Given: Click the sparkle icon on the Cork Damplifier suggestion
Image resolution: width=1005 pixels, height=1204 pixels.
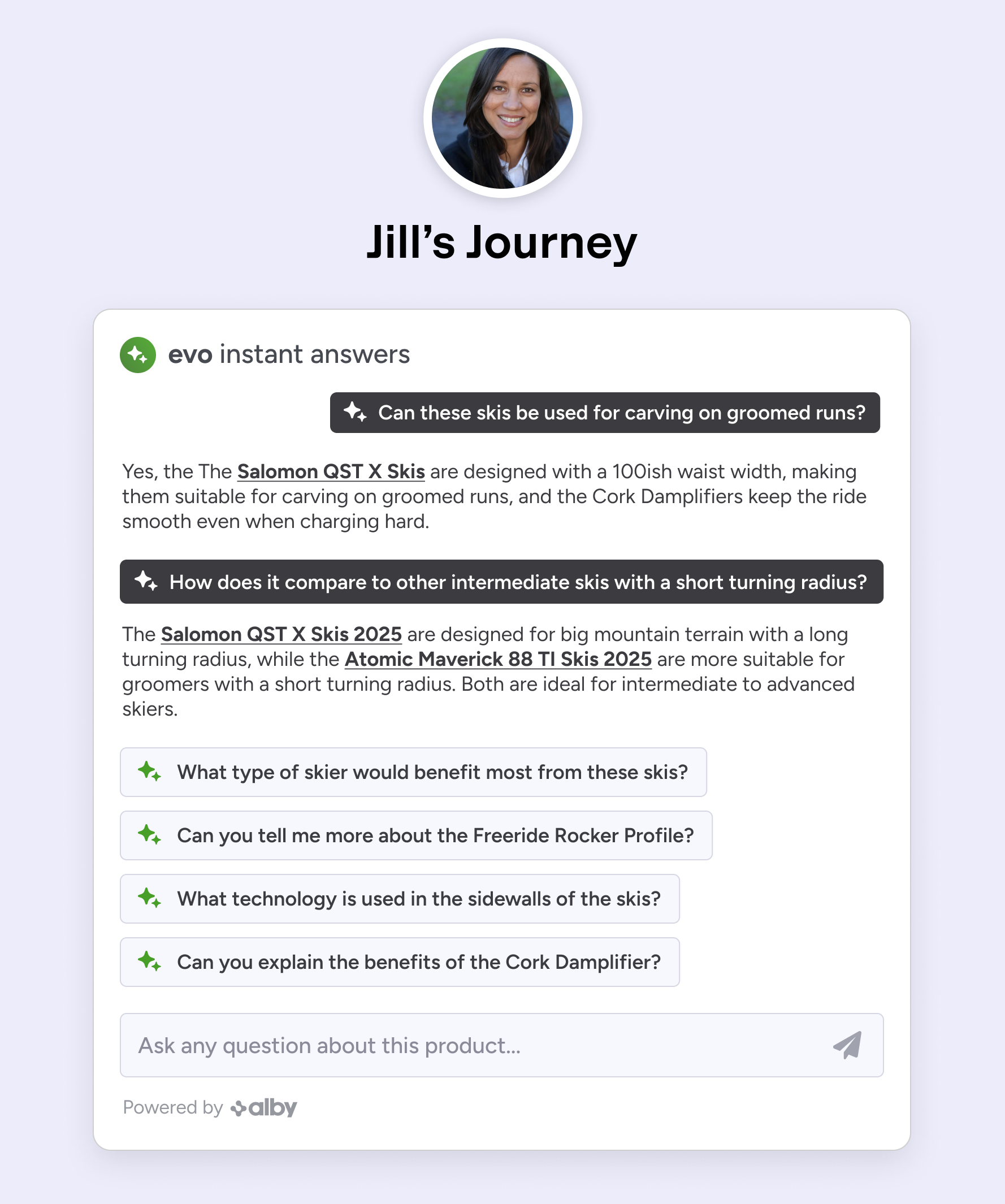Looking at the screenshot, I should [x=150, y=963].
